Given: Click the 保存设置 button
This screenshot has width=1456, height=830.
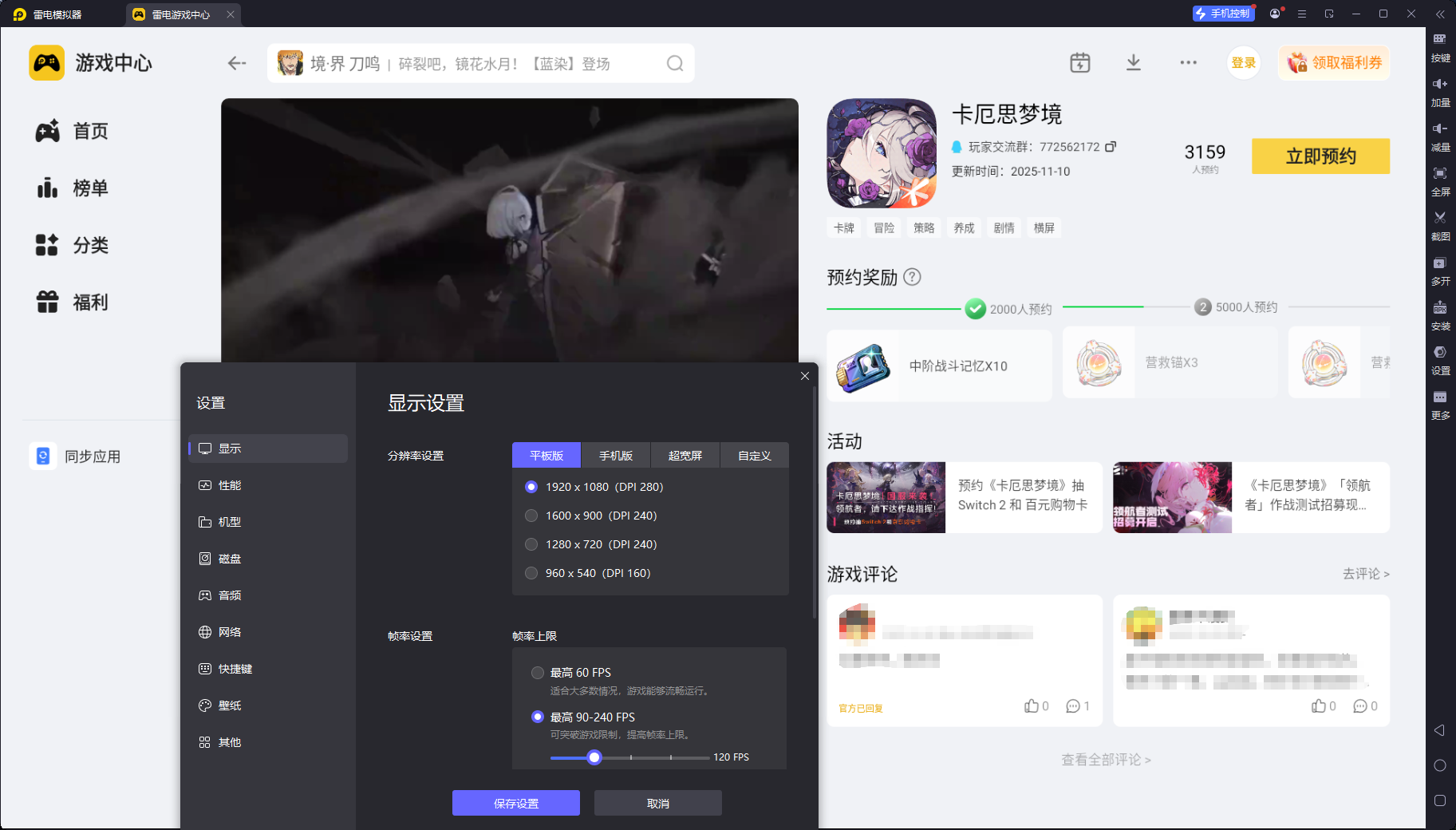Looking at the screenshot, I should point(516,803).
